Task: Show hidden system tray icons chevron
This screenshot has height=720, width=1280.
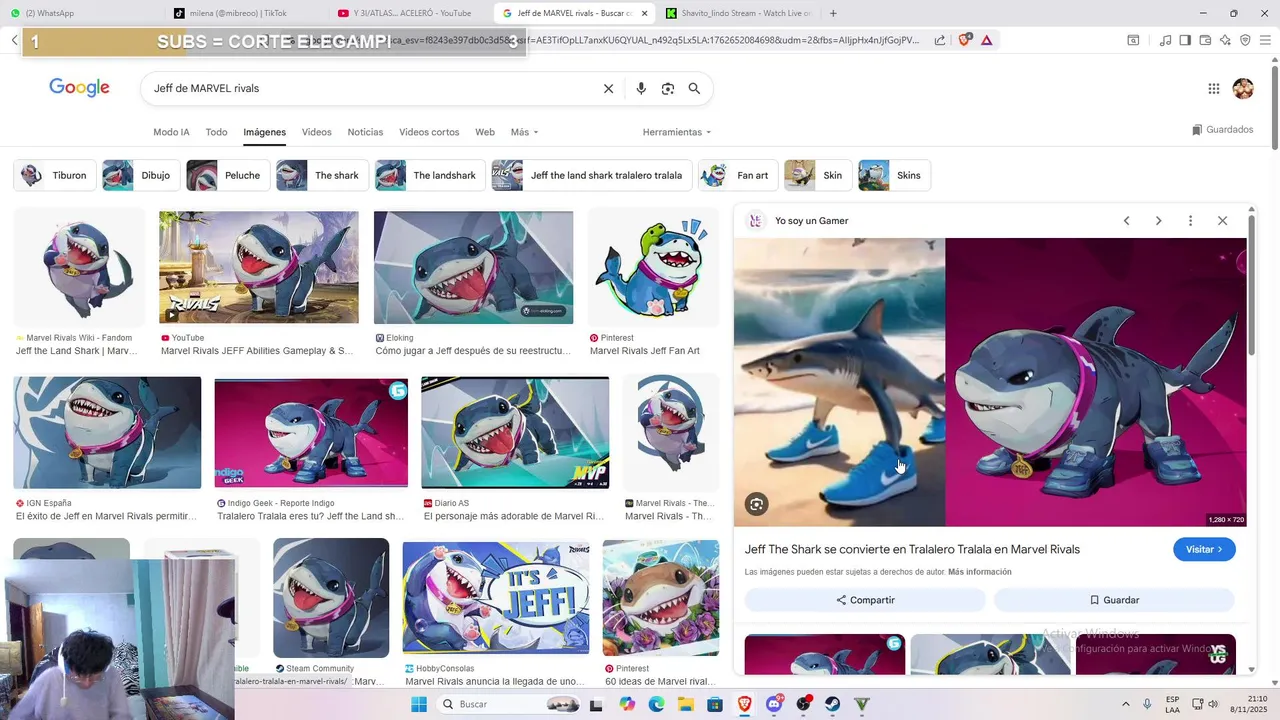Action: [x=1126, y=704]
